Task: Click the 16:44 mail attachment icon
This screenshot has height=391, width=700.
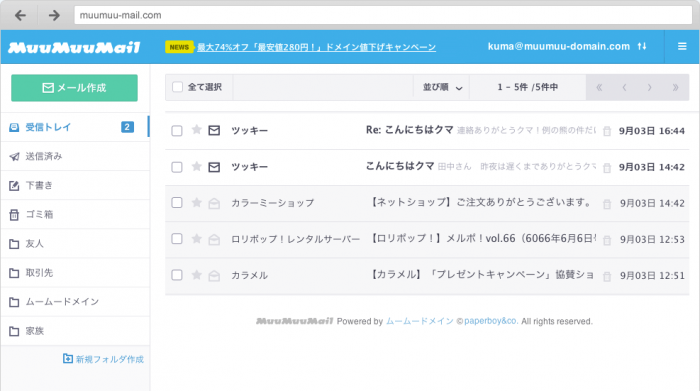Action: click(607, 131)
